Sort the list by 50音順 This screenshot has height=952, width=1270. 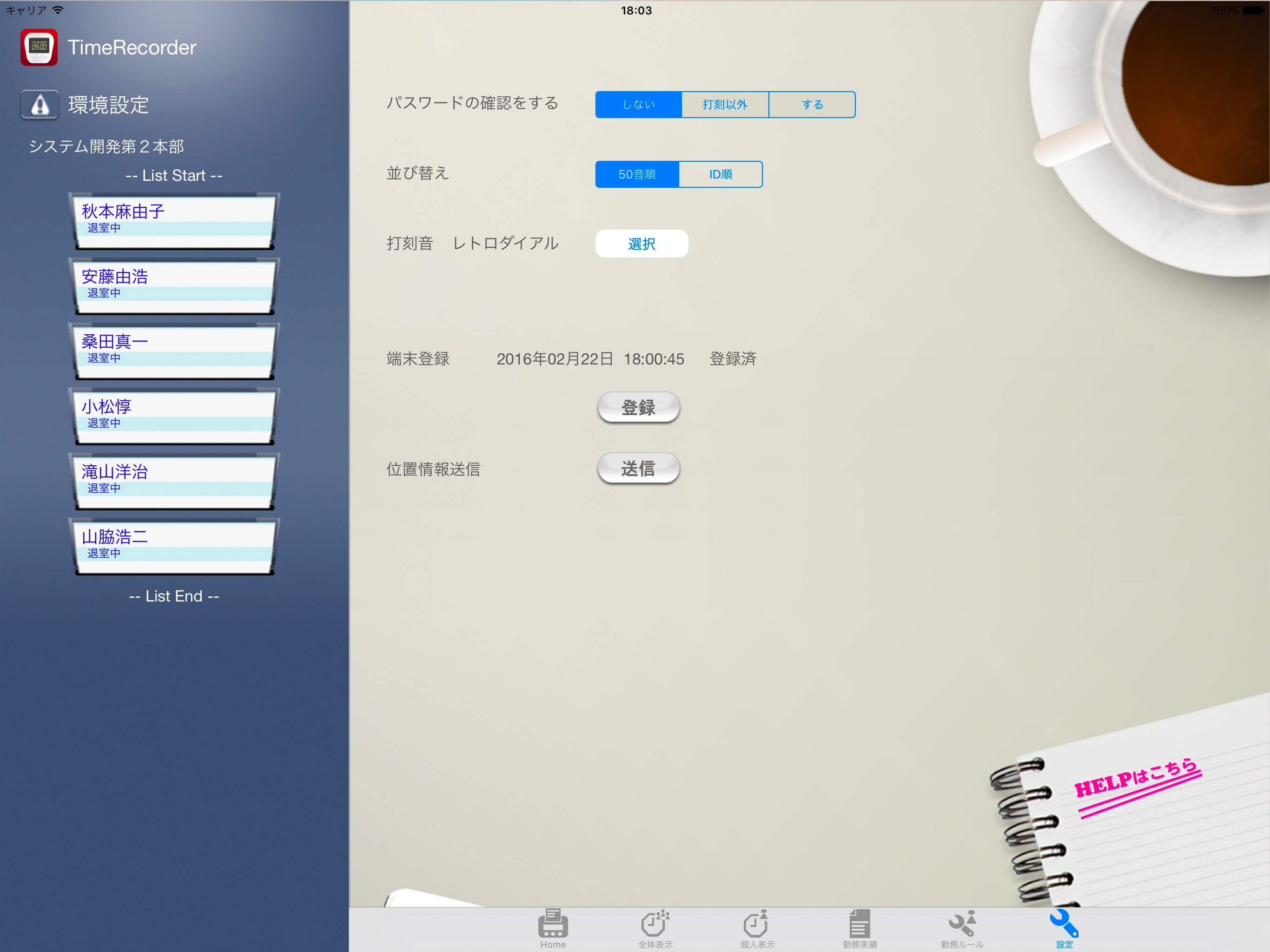point(637,175)
